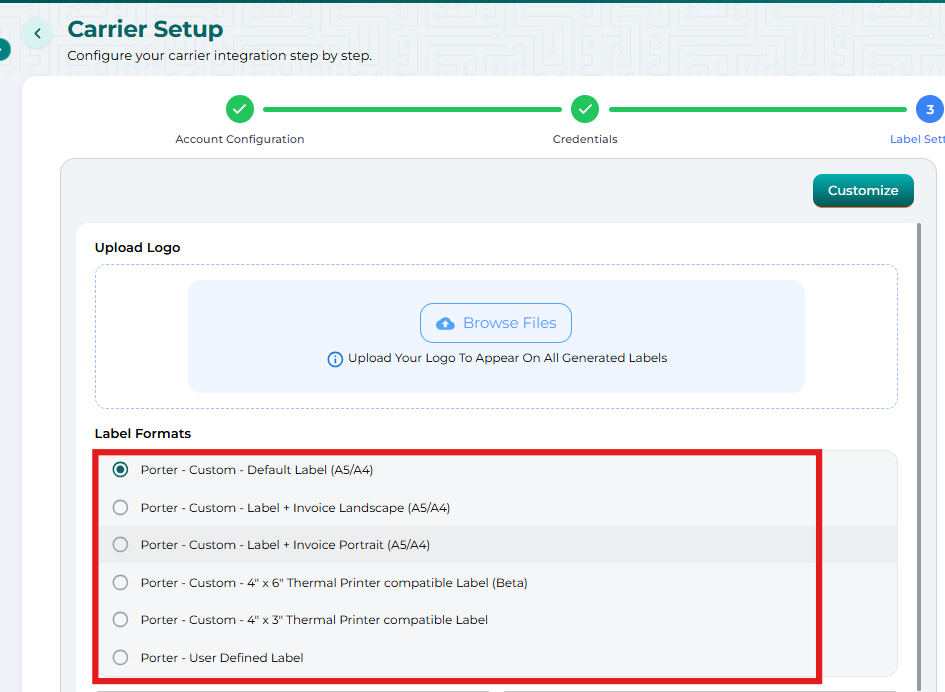Go back using the chevron arrow button

(x=37, y=34)
